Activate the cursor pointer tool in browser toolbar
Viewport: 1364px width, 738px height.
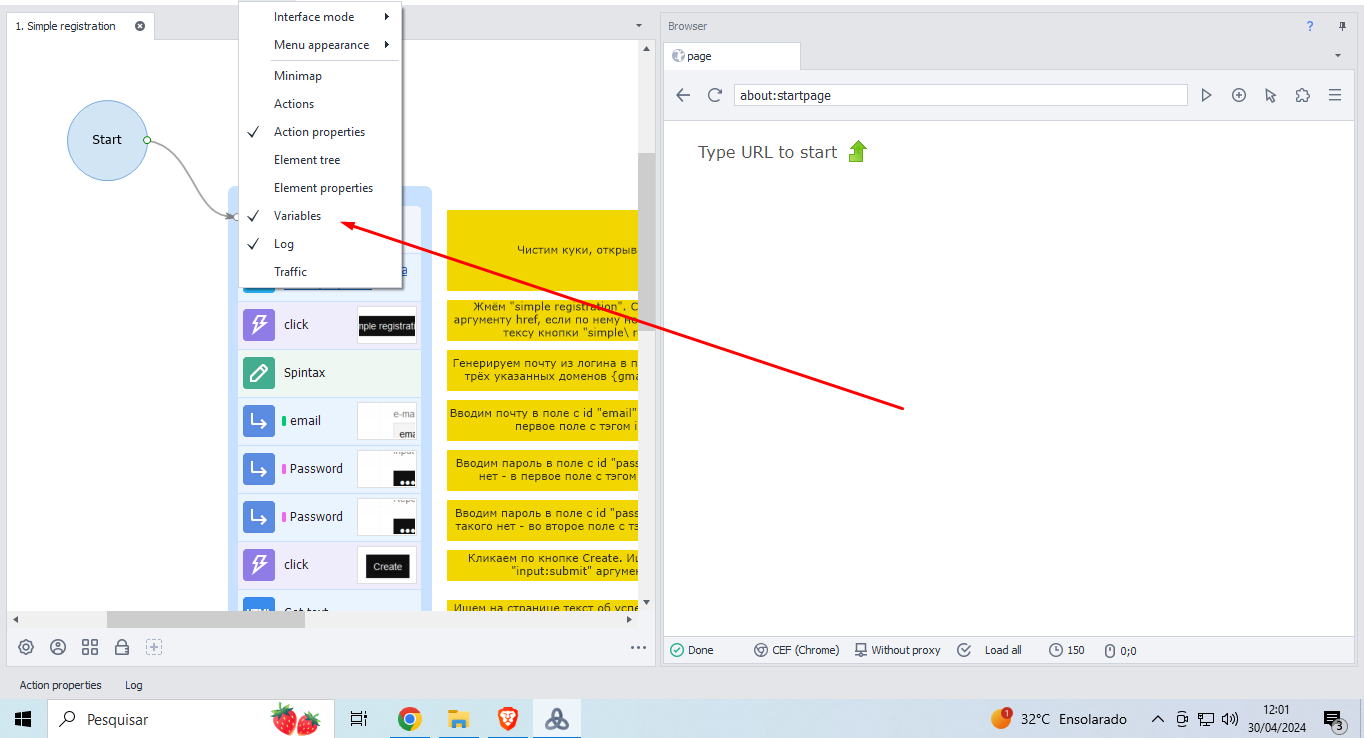1271,95
